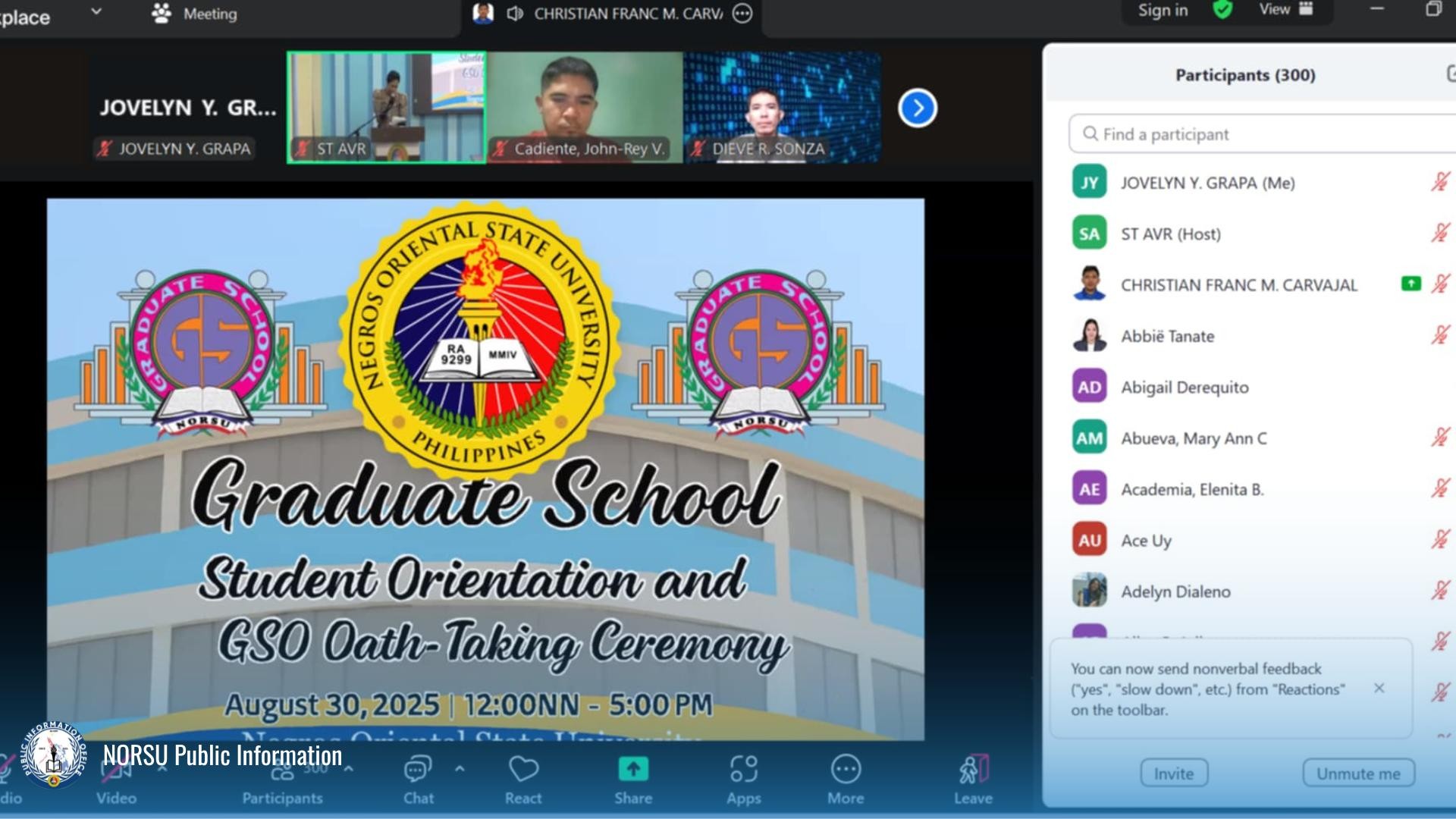Image resolution: width=1456 pixels, height=819 pixels.
Task: Expand Chat options caret
Action: click(x=460, y=768)
